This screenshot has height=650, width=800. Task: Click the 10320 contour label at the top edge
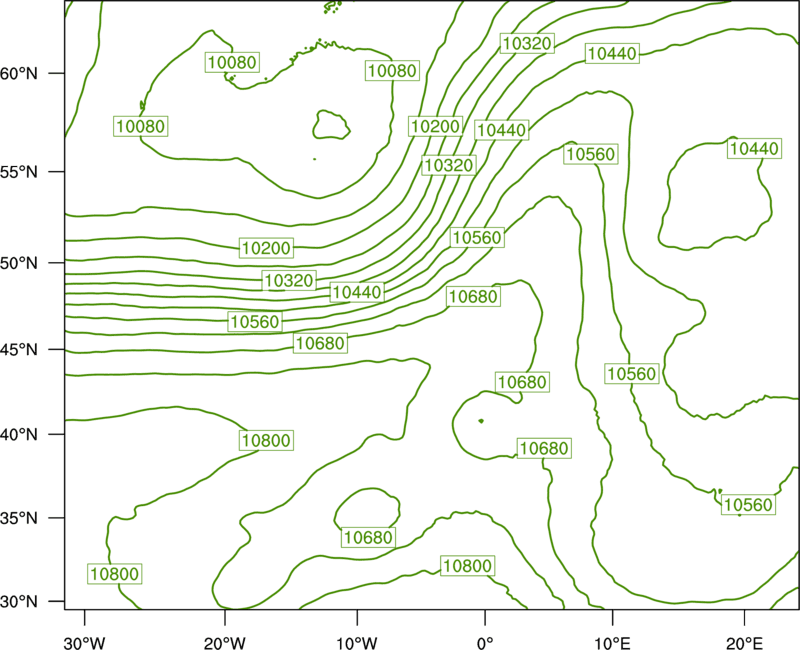click(x=527, y=43)
